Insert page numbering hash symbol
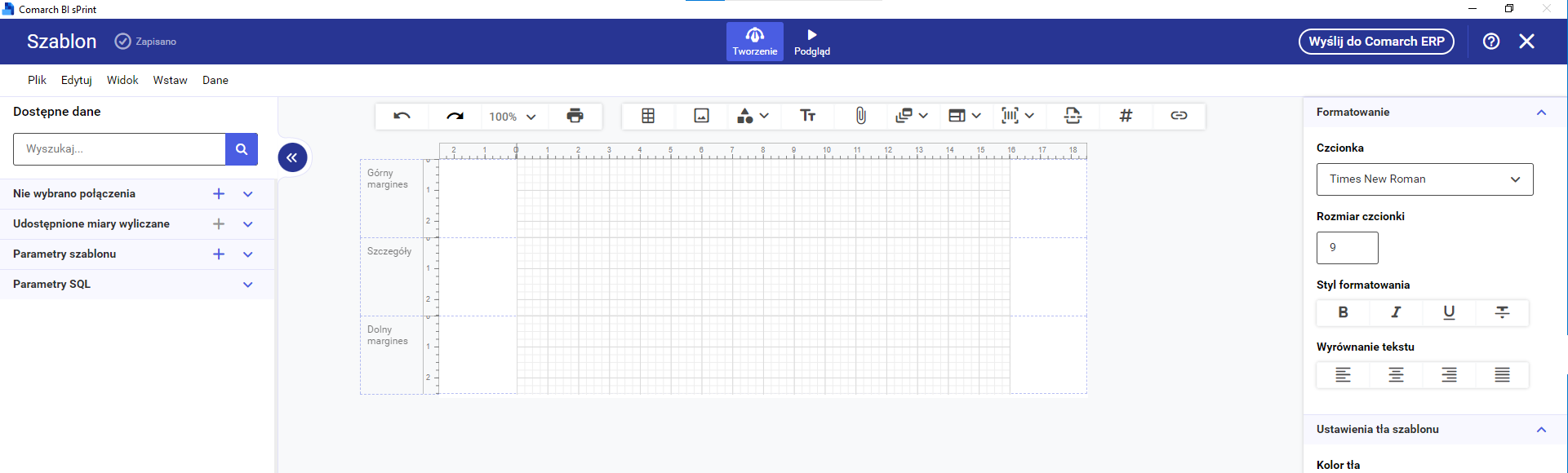This screenshot has height=473, width=1568. pos(1126,116)
